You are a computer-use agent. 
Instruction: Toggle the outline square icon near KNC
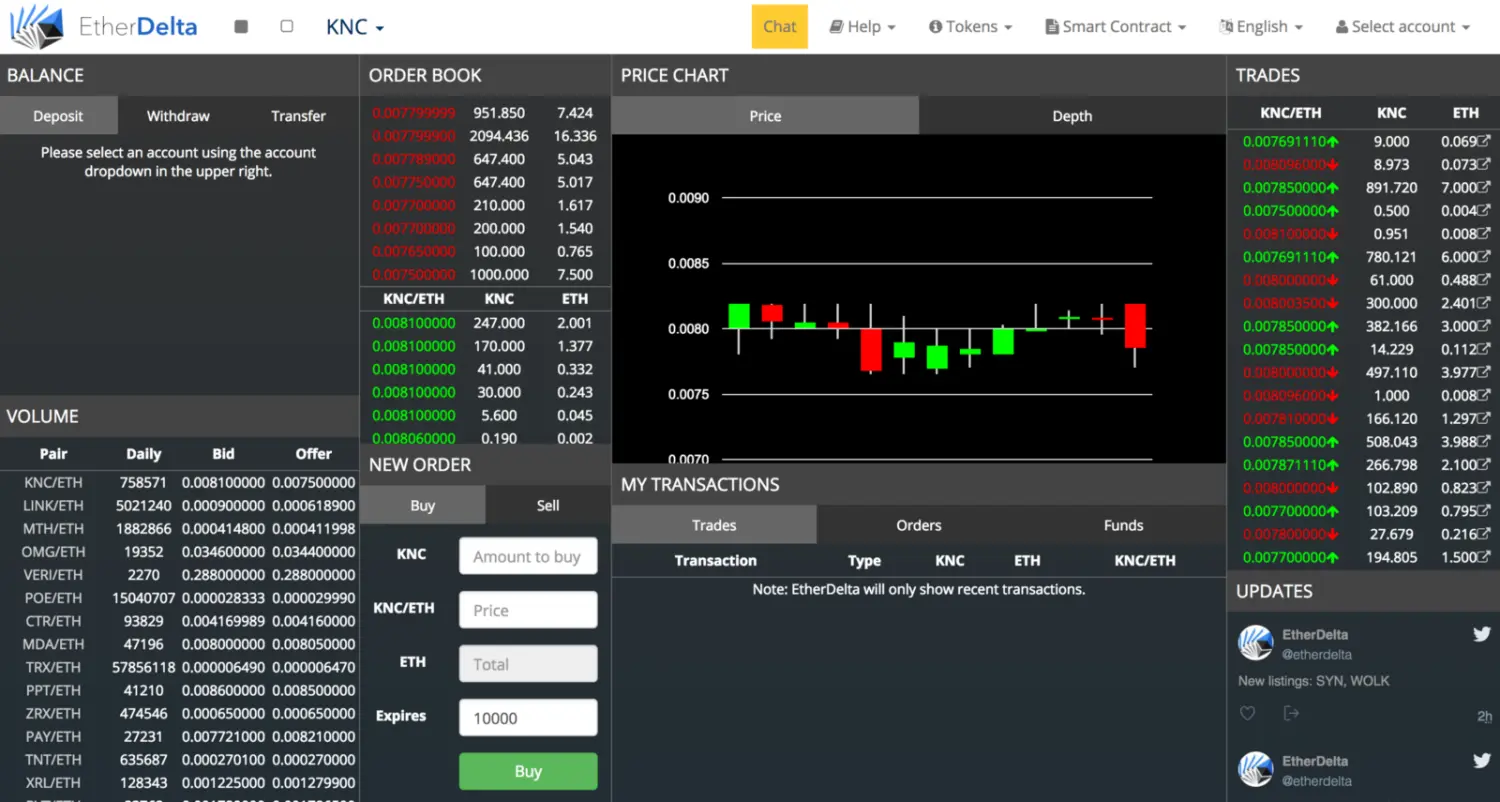[x=286, y=26]
